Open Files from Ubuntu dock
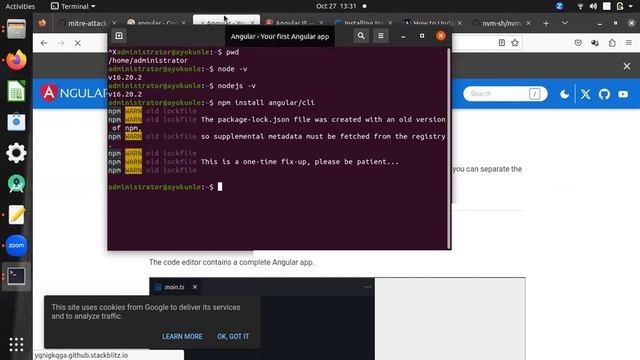 tap(16, 29)
